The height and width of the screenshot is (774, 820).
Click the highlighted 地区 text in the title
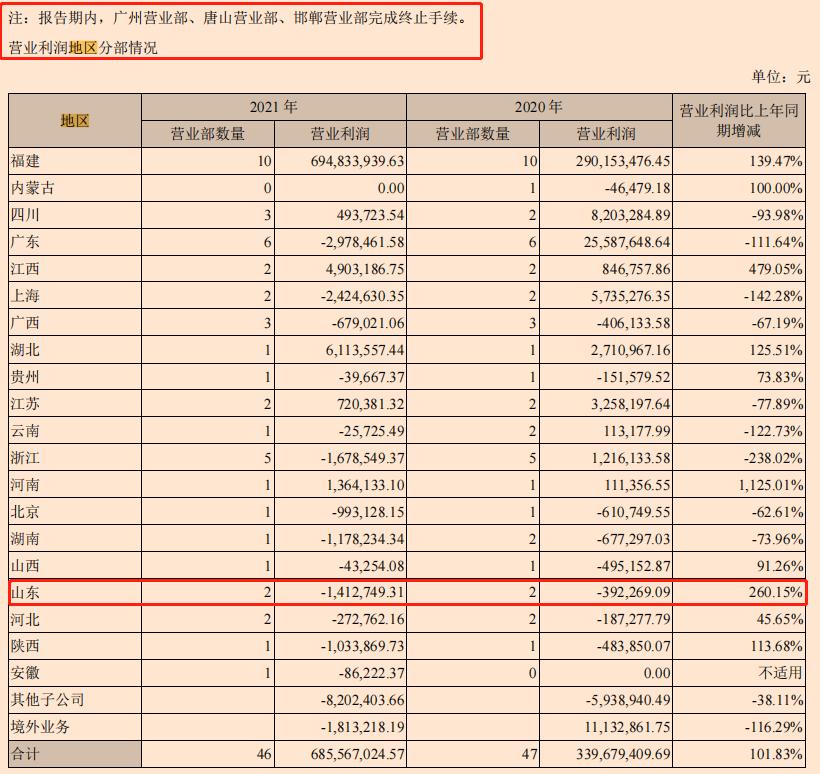[83, 44]
